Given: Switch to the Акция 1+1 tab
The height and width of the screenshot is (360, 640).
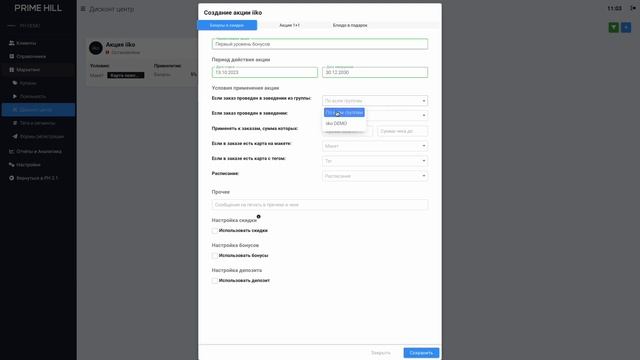Looking at the screenshot, I should click(x=289, y=25).
